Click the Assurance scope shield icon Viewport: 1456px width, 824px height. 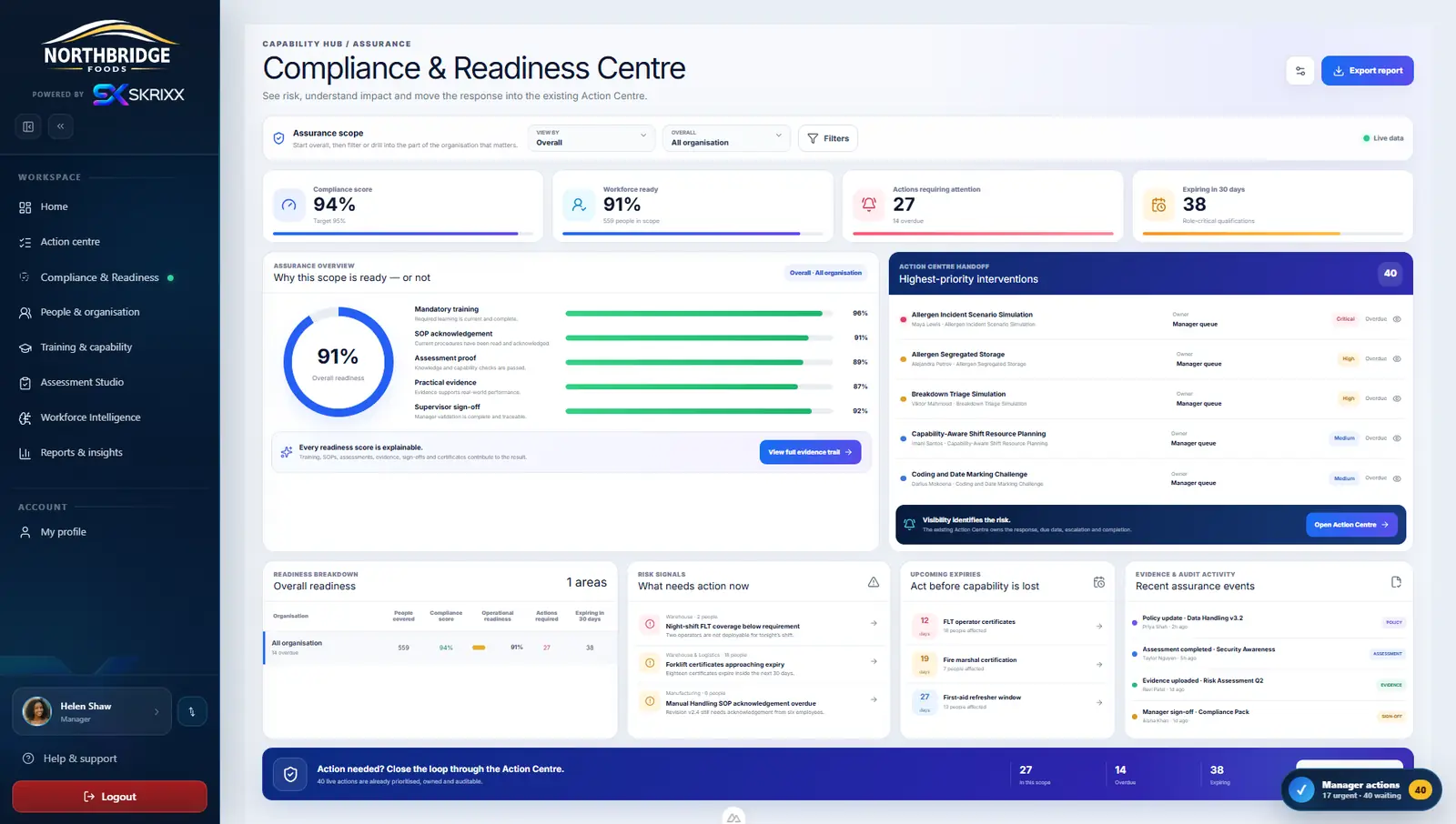279,138
